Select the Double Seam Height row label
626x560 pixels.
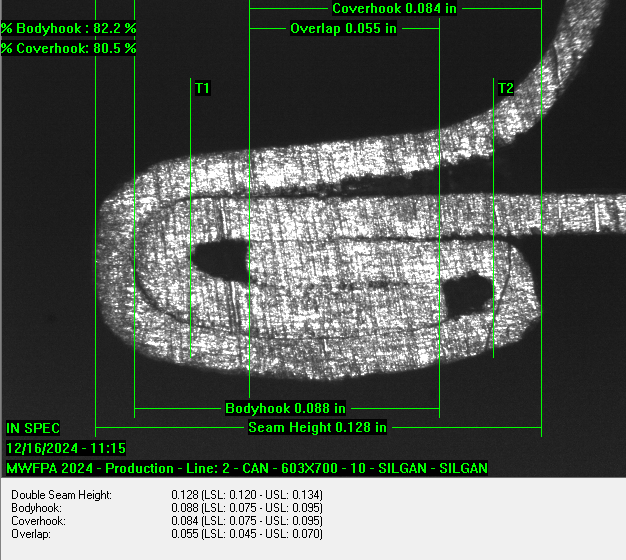[61, 495]
